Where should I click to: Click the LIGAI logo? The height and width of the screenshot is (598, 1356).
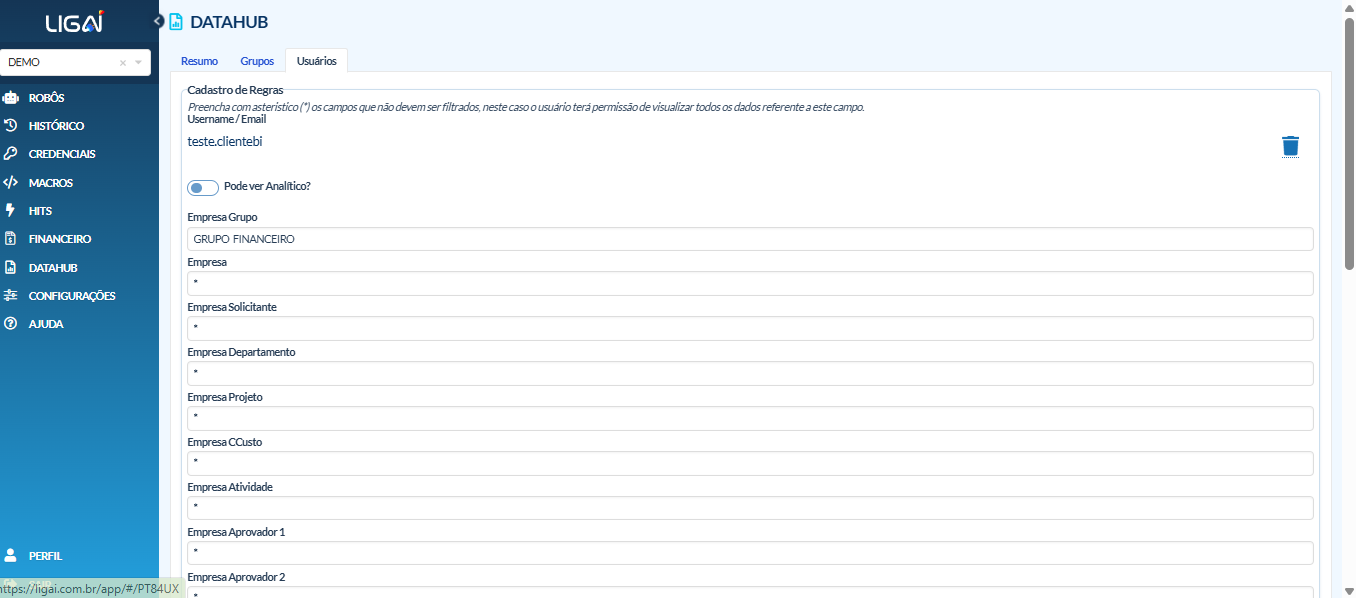tap(75, 22)
